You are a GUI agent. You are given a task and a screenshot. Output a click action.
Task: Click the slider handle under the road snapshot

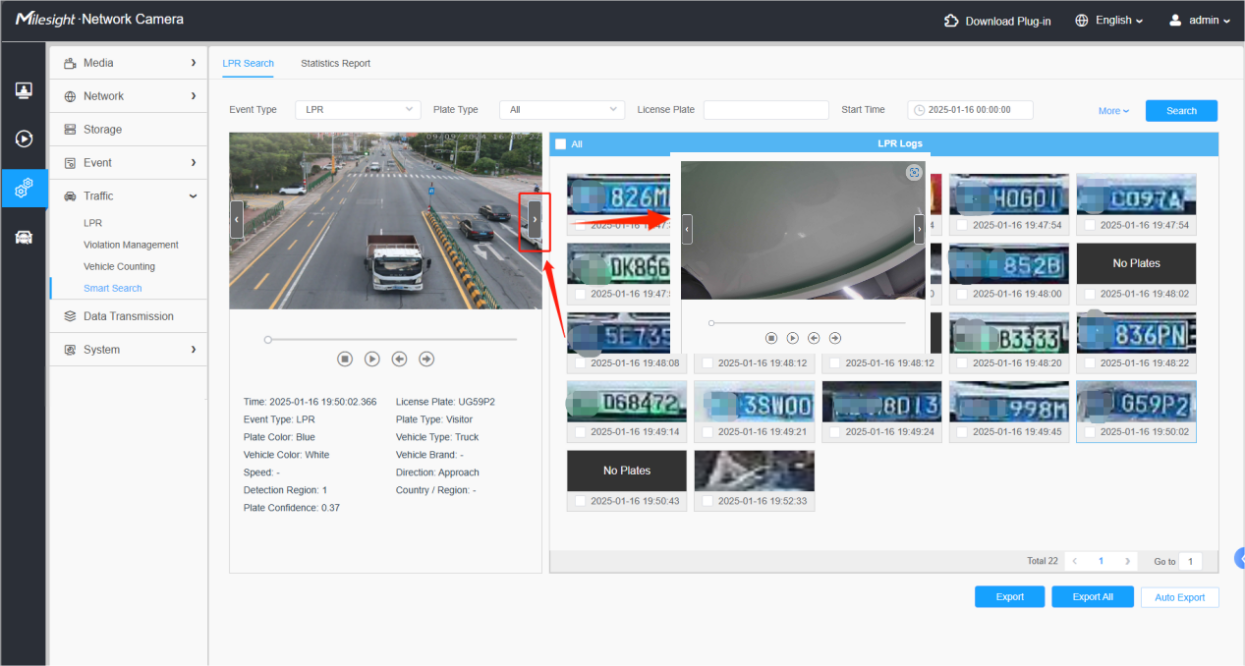click(x=268, y=340)
